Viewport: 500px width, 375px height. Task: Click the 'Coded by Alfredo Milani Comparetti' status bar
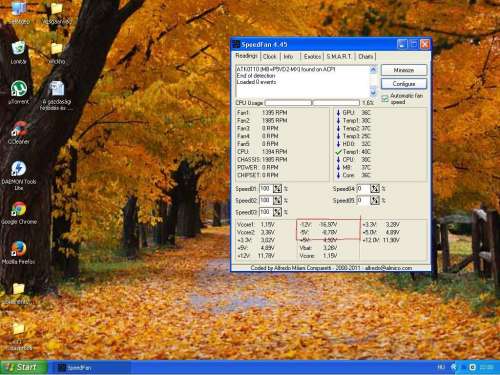(x=331, y=268)
